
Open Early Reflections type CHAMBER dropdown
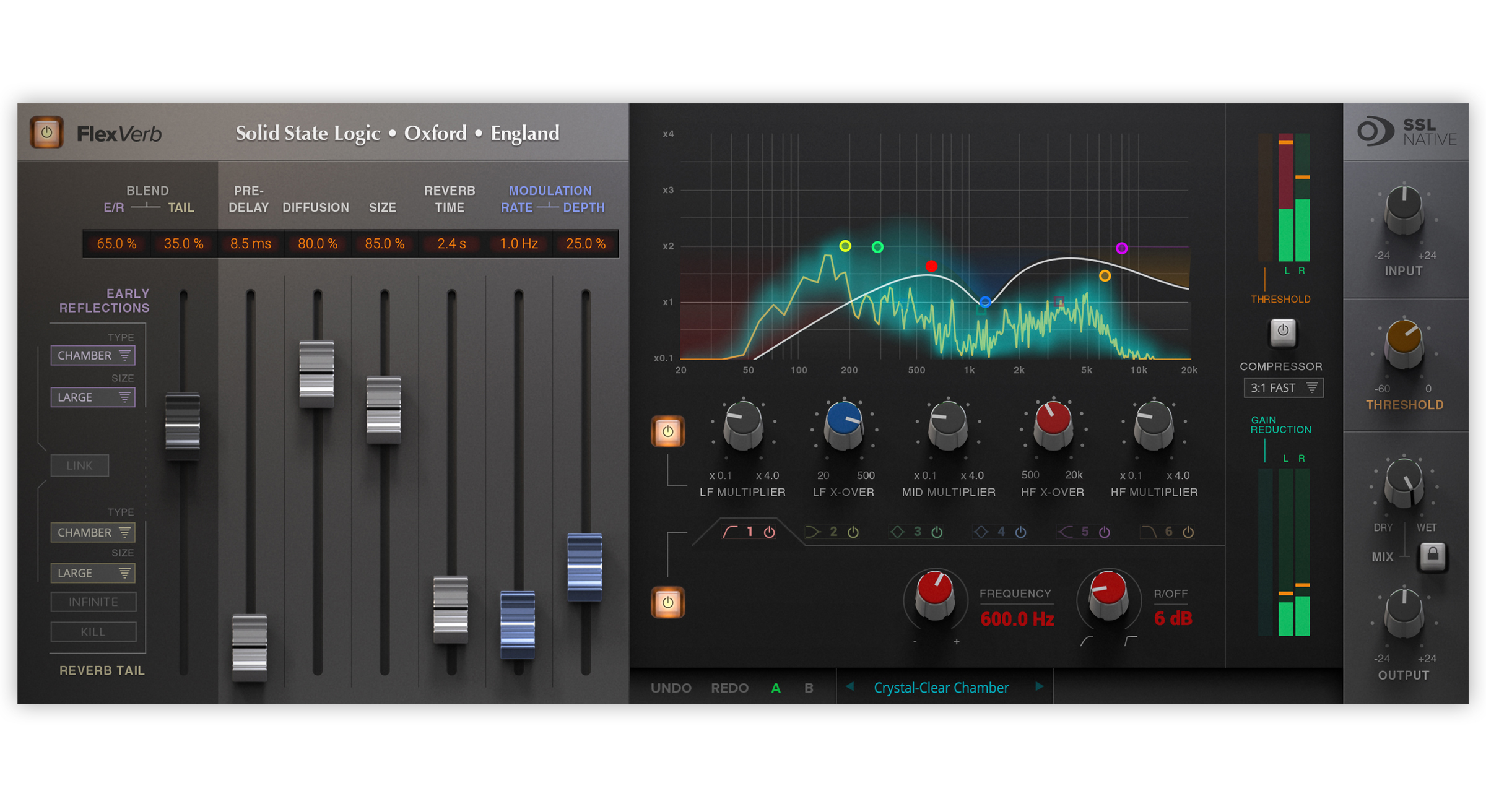[93, 355]
